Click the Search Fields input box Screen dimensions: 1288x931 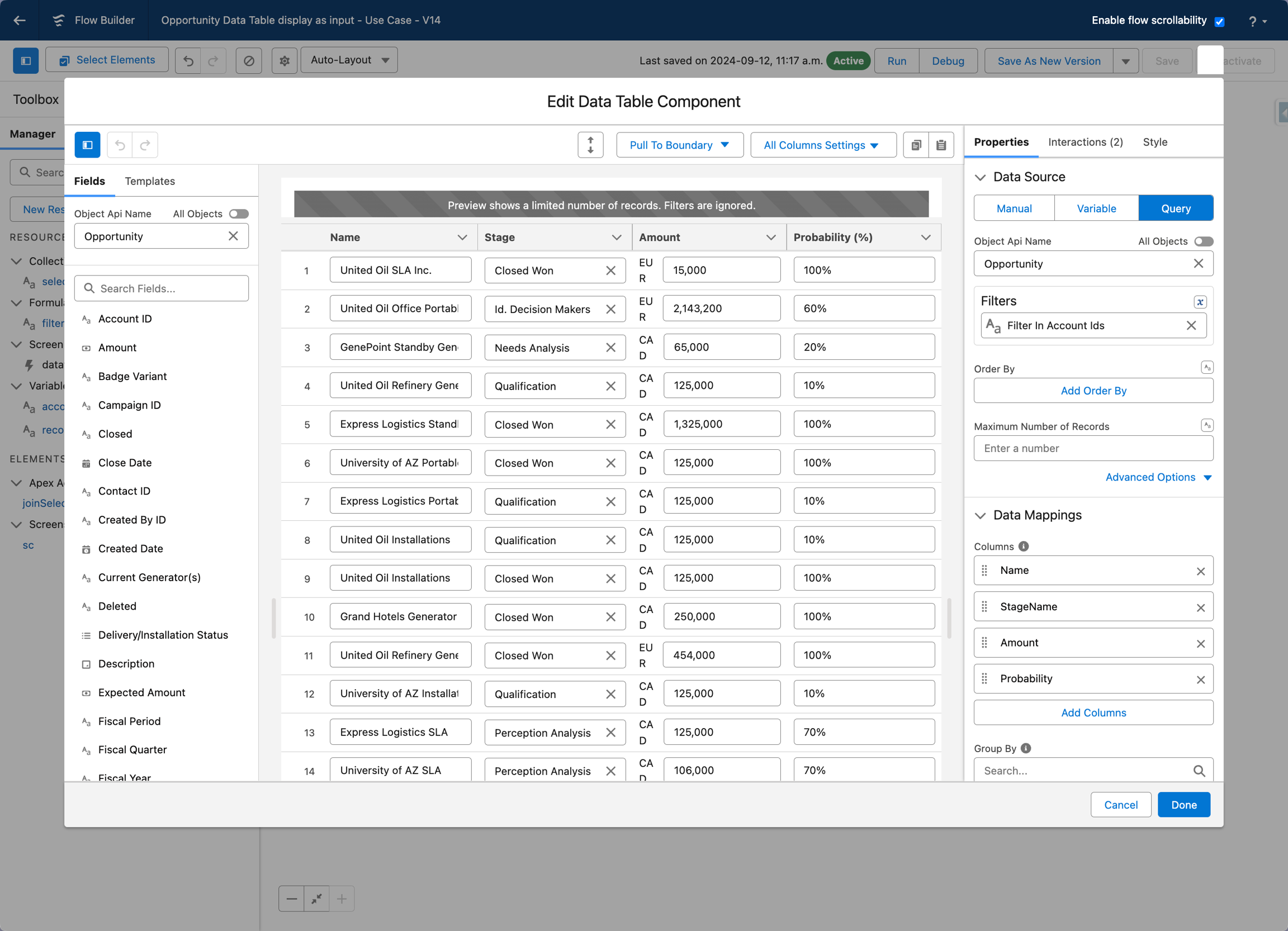point(162,289)
